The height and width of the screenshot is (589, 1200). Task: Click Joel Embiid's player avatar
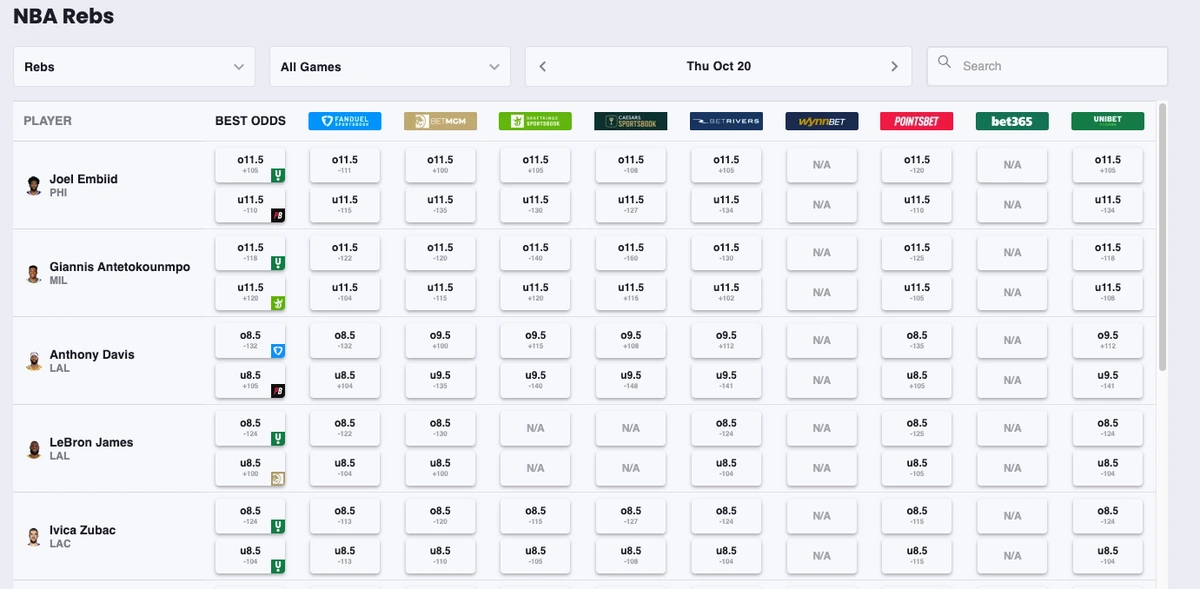point(34,186)
